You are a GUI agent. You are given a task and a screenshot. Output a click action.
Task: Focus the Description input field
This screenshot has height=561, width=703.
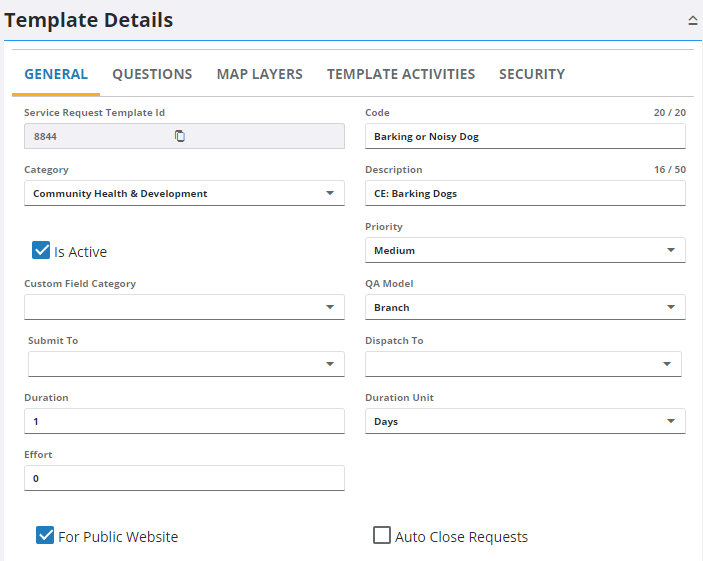(525, 193)
